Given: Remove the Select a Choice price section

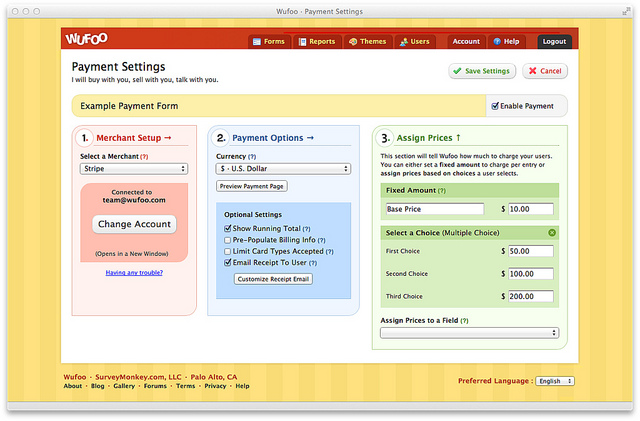Looking at the screenshot, I should [x=552, y=233].
